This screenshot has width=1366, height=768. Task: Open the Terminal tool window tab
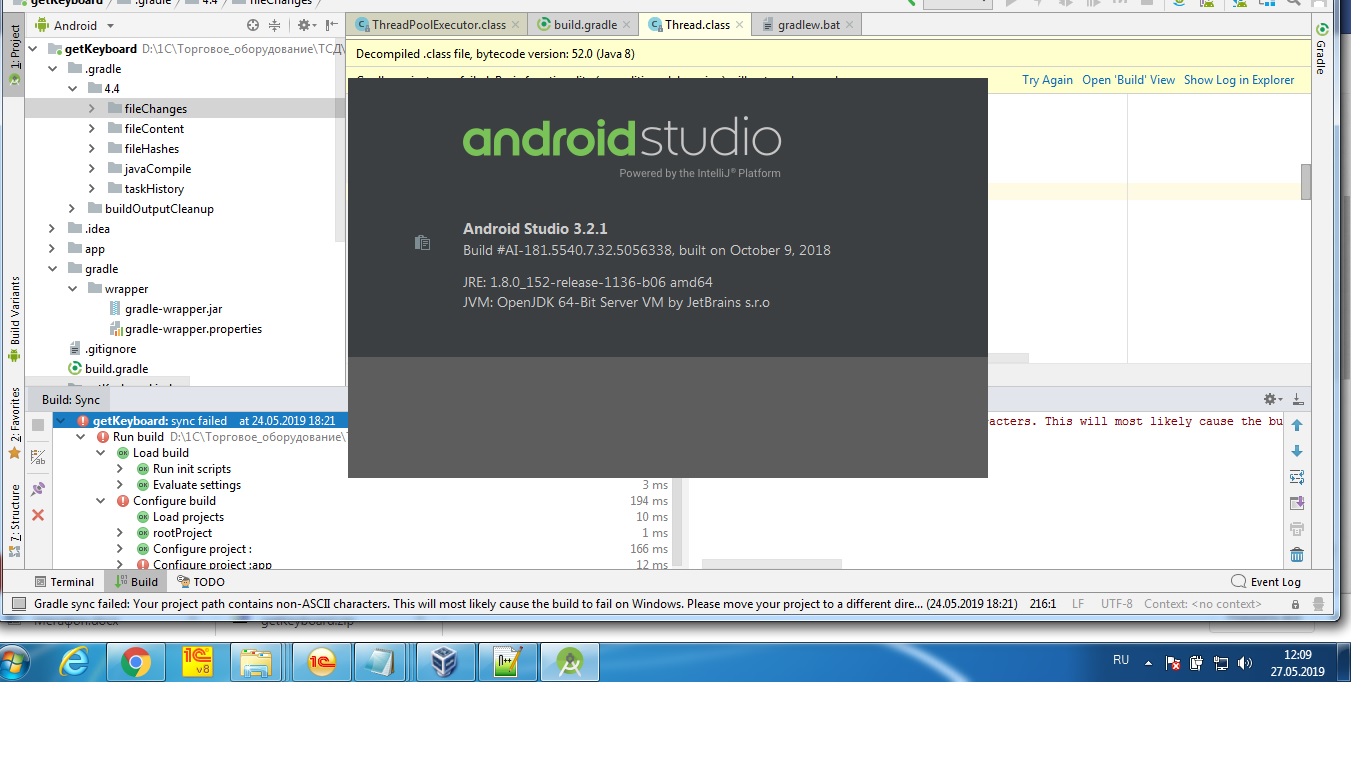point(64,582)
